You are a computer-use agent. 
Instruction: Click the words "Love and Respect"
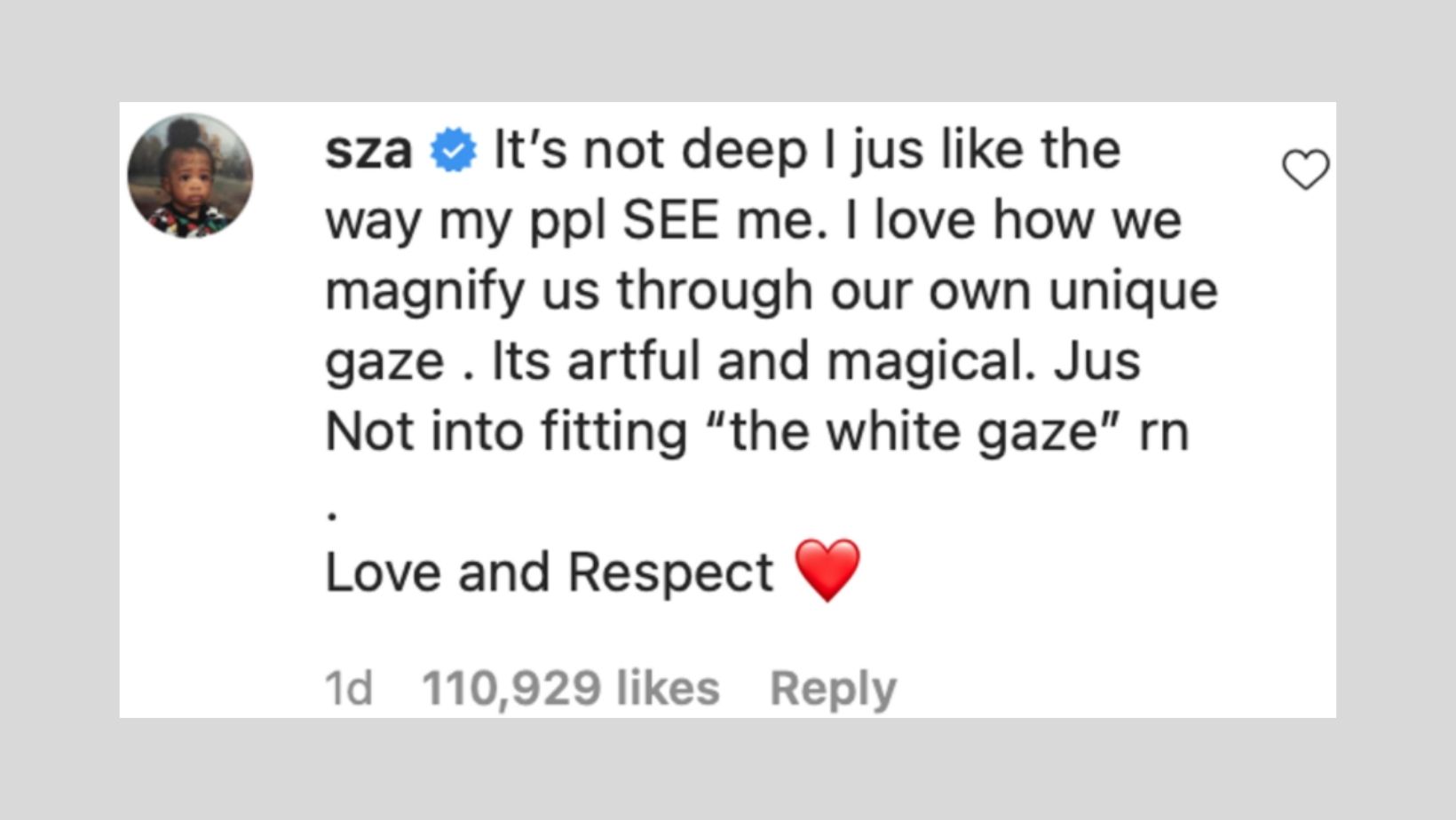coord(549,572)
